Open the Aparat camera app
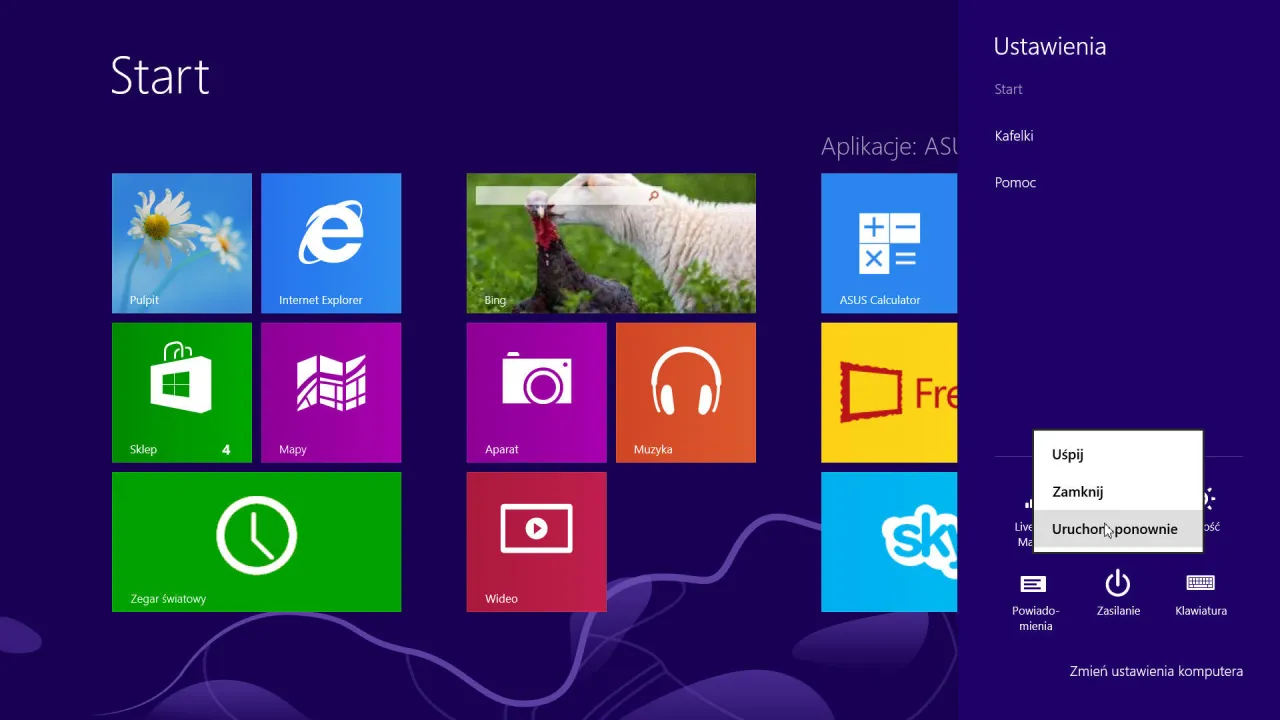The height and width of the screenshot is (720, 1280). [536, 392]
